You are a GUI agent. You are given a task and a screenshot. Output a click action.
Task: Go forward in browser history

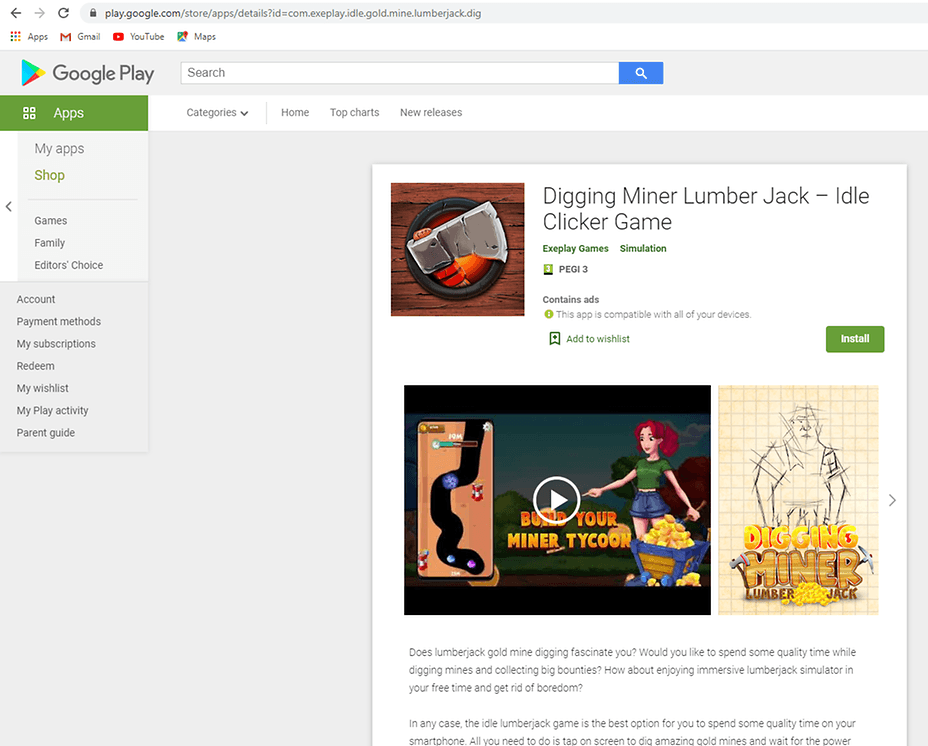click(40, 13)
